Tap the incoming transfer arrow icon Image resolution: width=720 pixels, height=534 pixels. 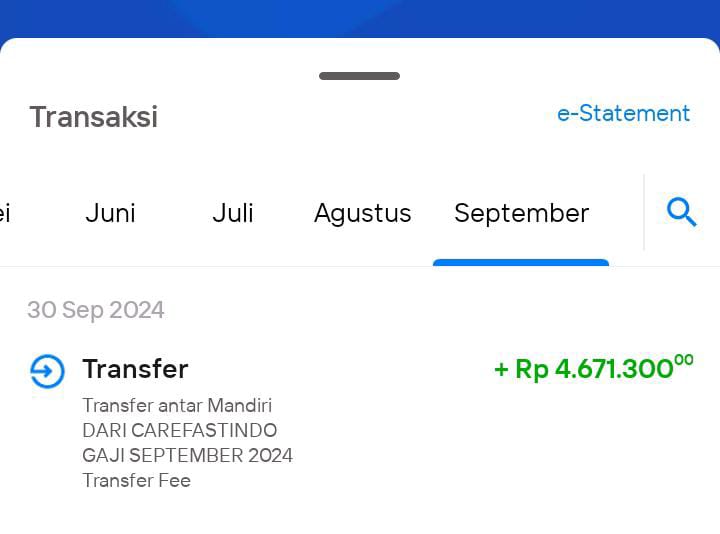point(47,371)
